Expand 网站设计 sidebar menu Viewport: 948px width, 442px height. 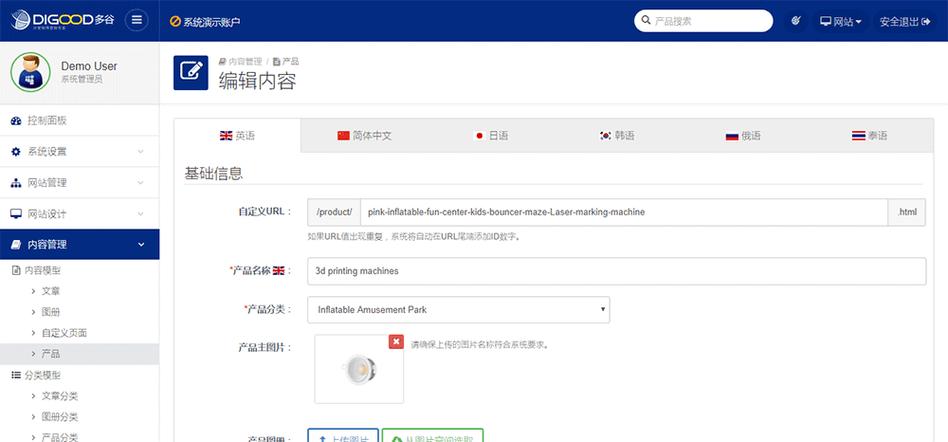pos(80,214)
